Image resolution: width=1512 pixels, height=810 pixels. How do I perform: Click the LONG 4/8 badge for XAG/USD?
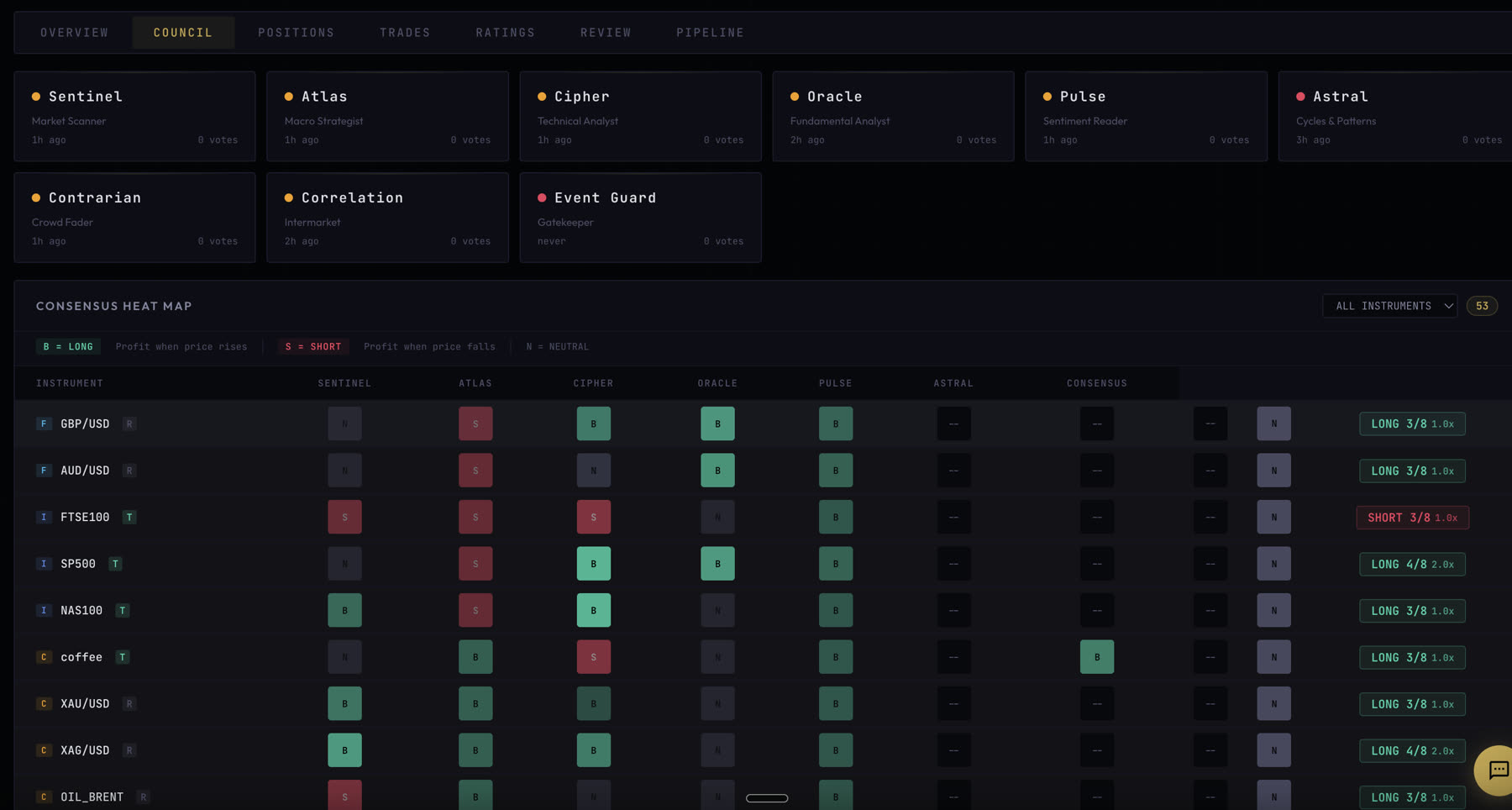[x=1412, y=750]
